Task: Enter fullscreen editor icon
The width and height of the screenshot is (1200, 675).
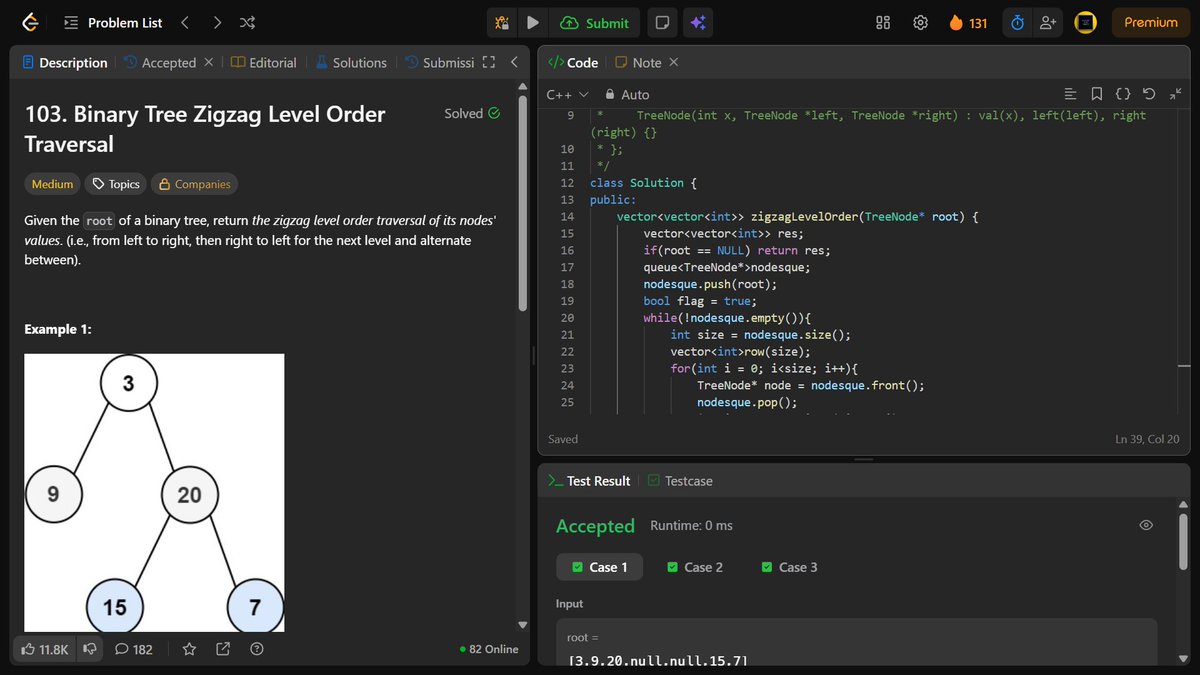Action: tap(1174, 94)
